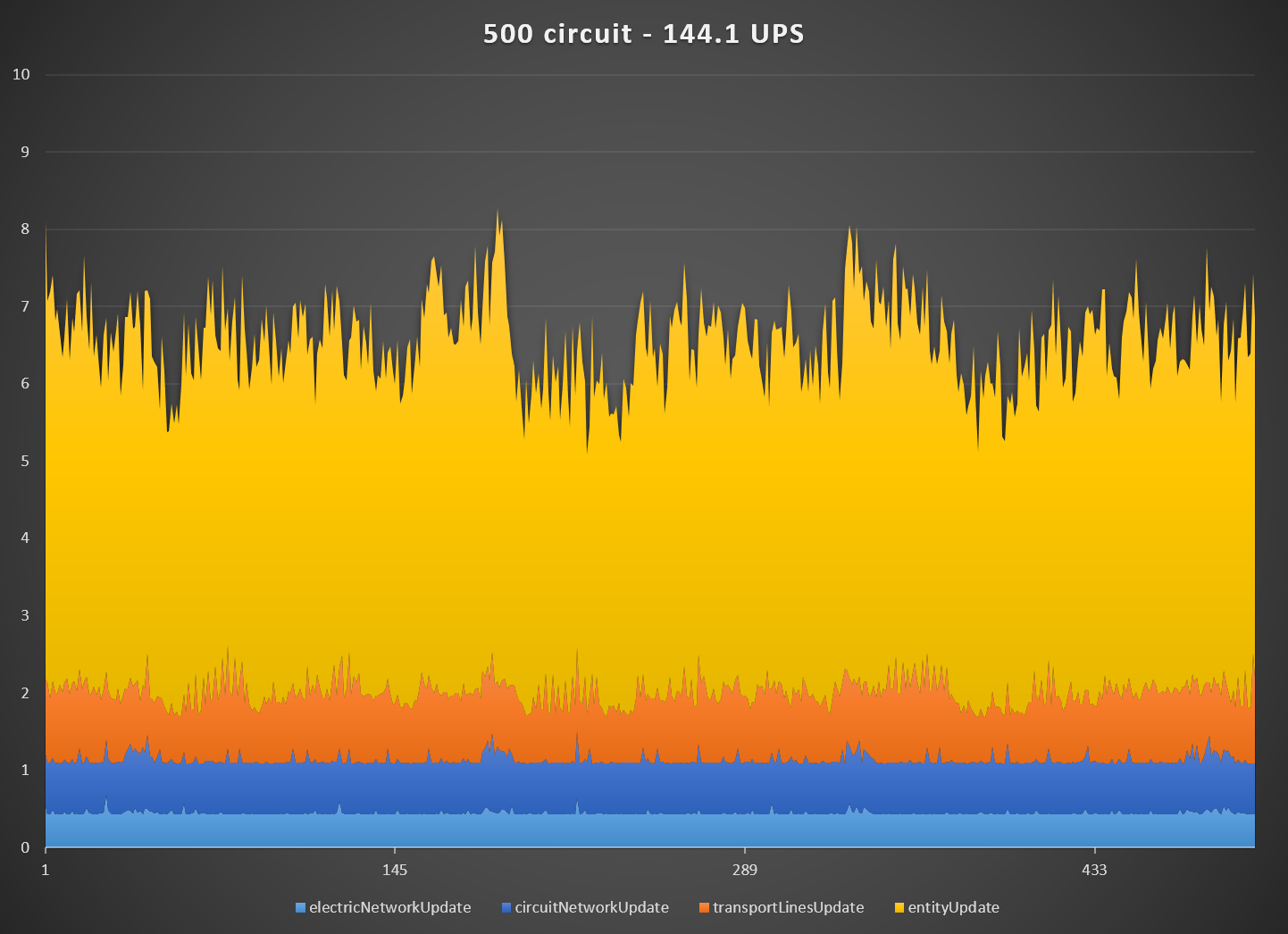Select the chart title '500 circuit - 144.1 UPS'

tap(643, 34)
